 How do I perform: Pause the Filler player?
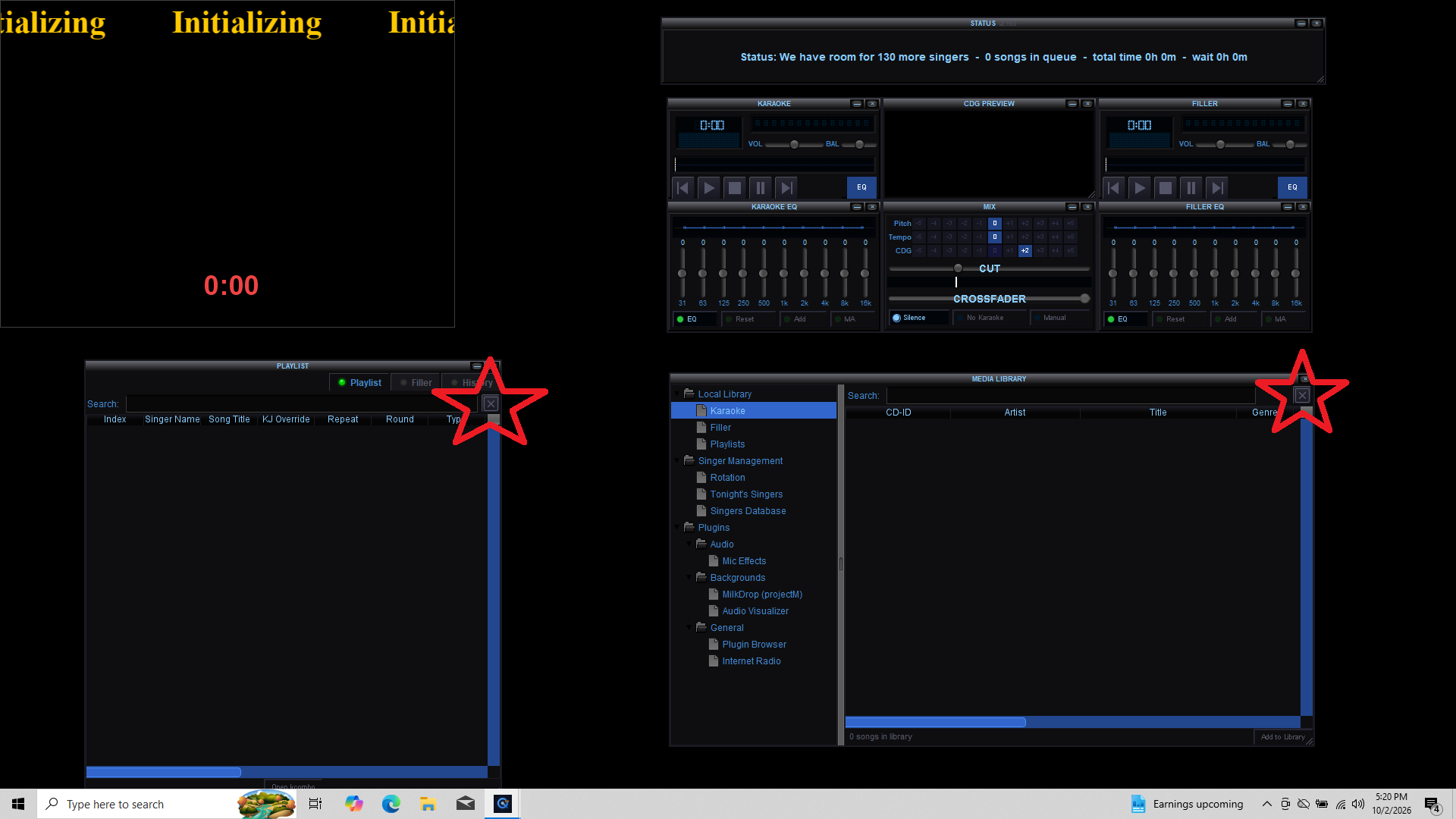(x=1191, y=188)
